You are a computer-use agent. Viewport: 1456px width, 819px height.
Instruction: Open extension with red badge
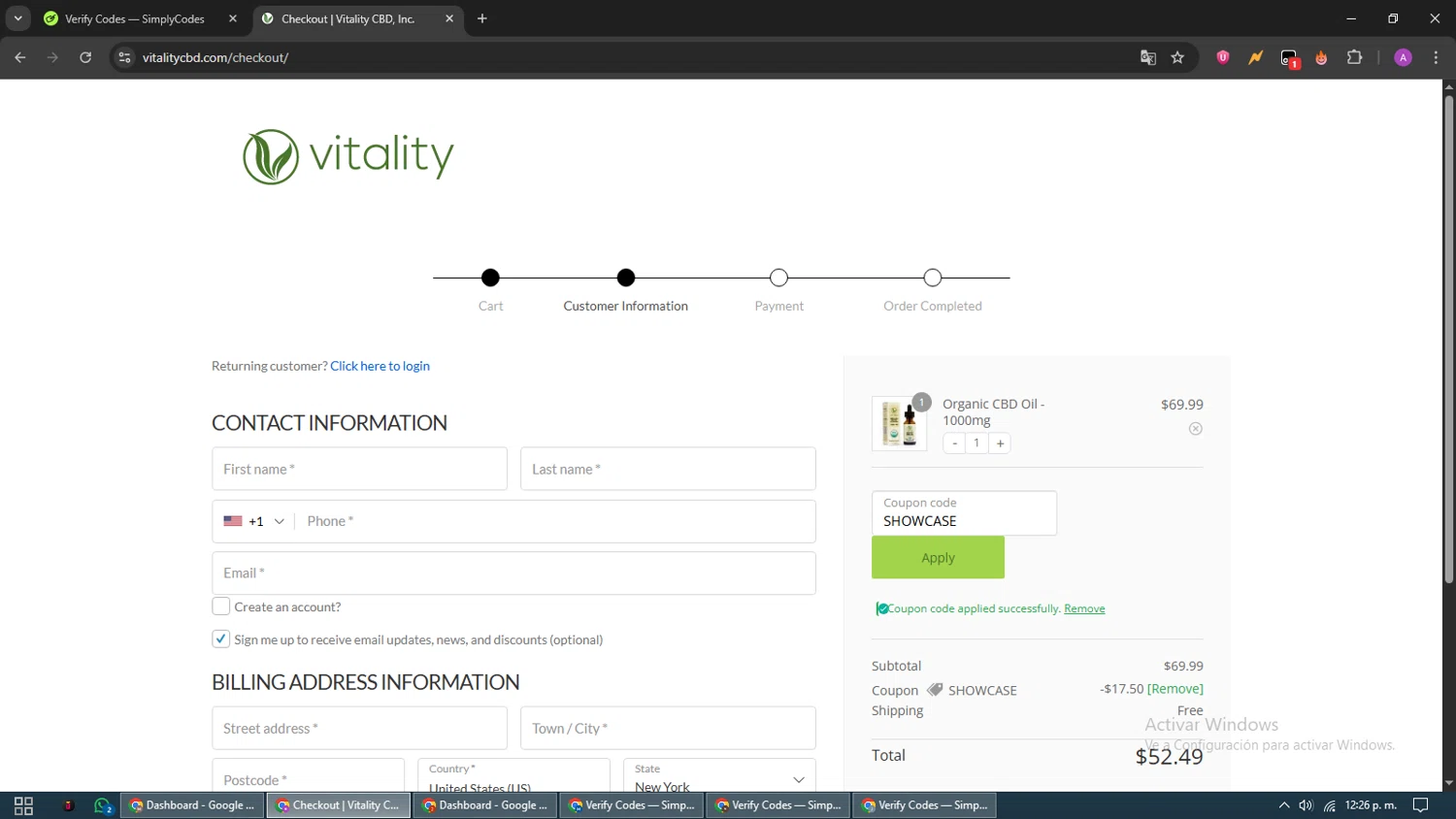(1289, 58)
